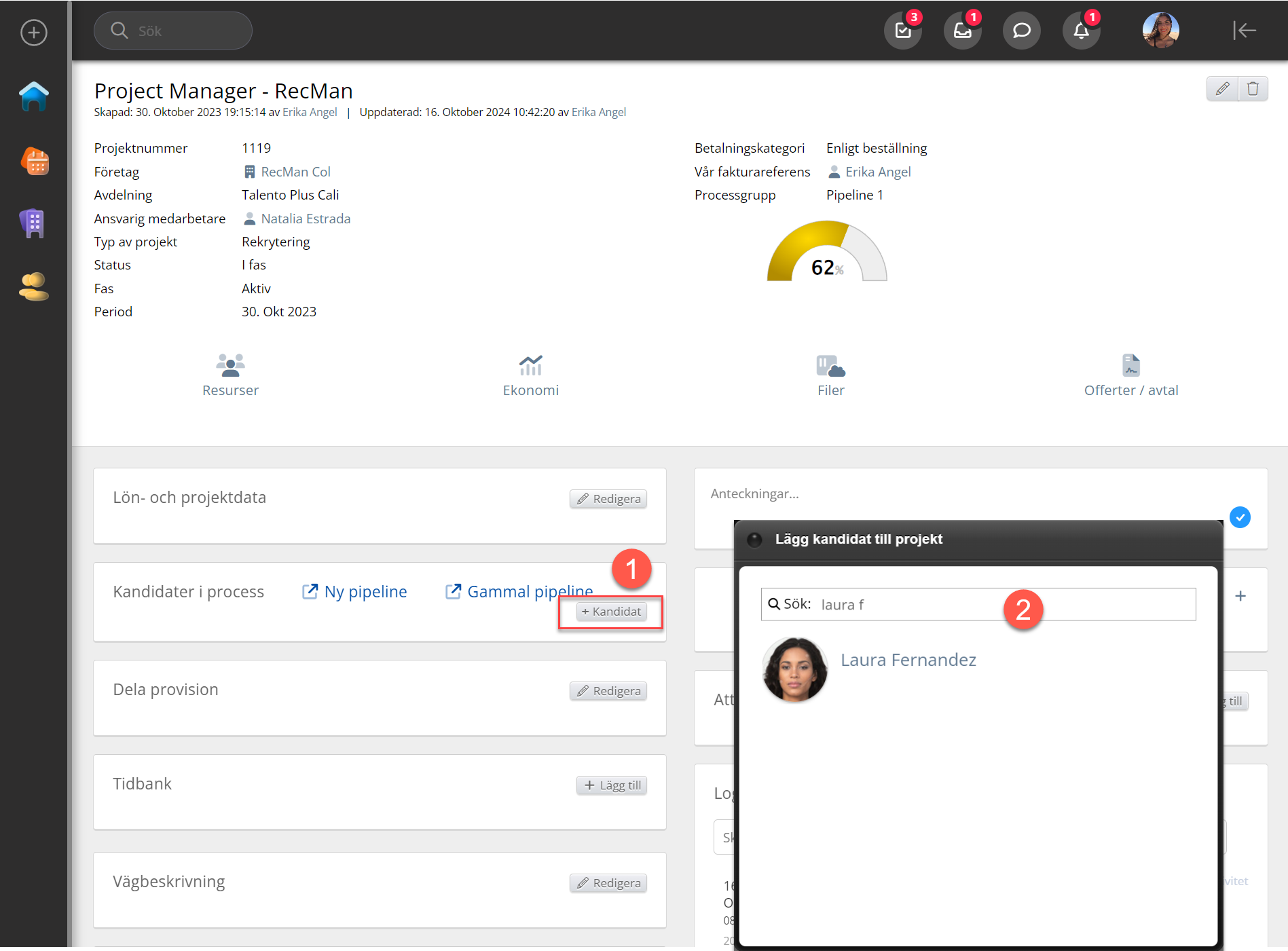1288x951 pixels.
Task: Open the orange calendar sidebar icon
Action: point(35,162)
